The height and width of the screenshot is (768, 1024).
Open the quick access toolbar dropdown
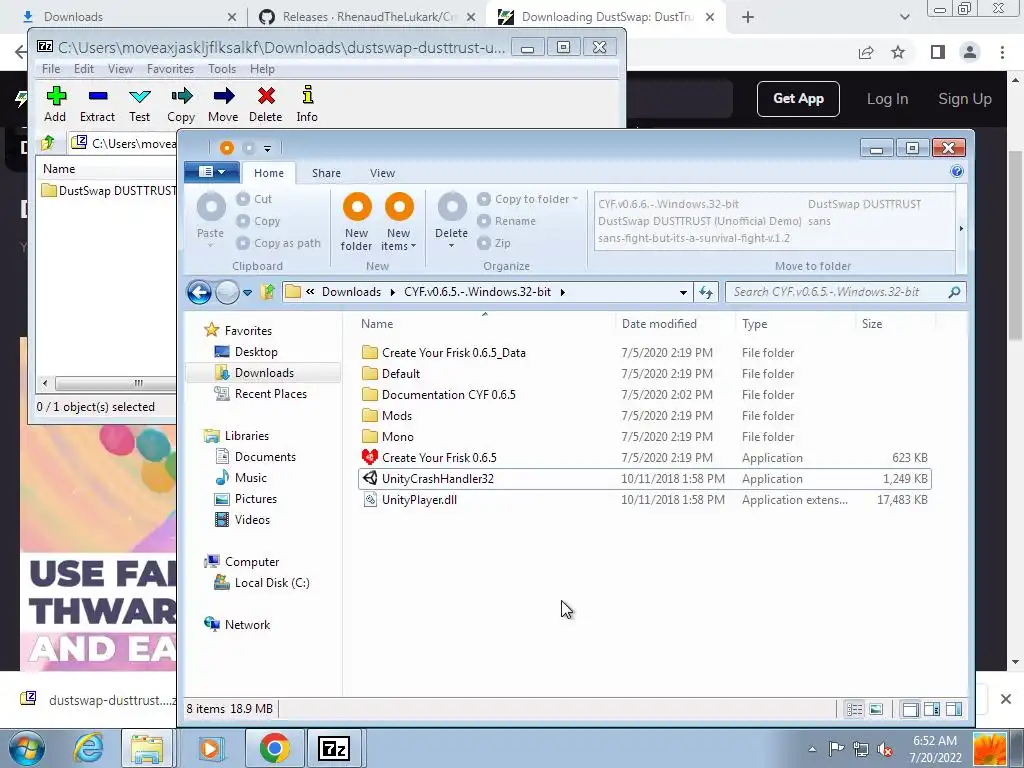tap(267, 149)
